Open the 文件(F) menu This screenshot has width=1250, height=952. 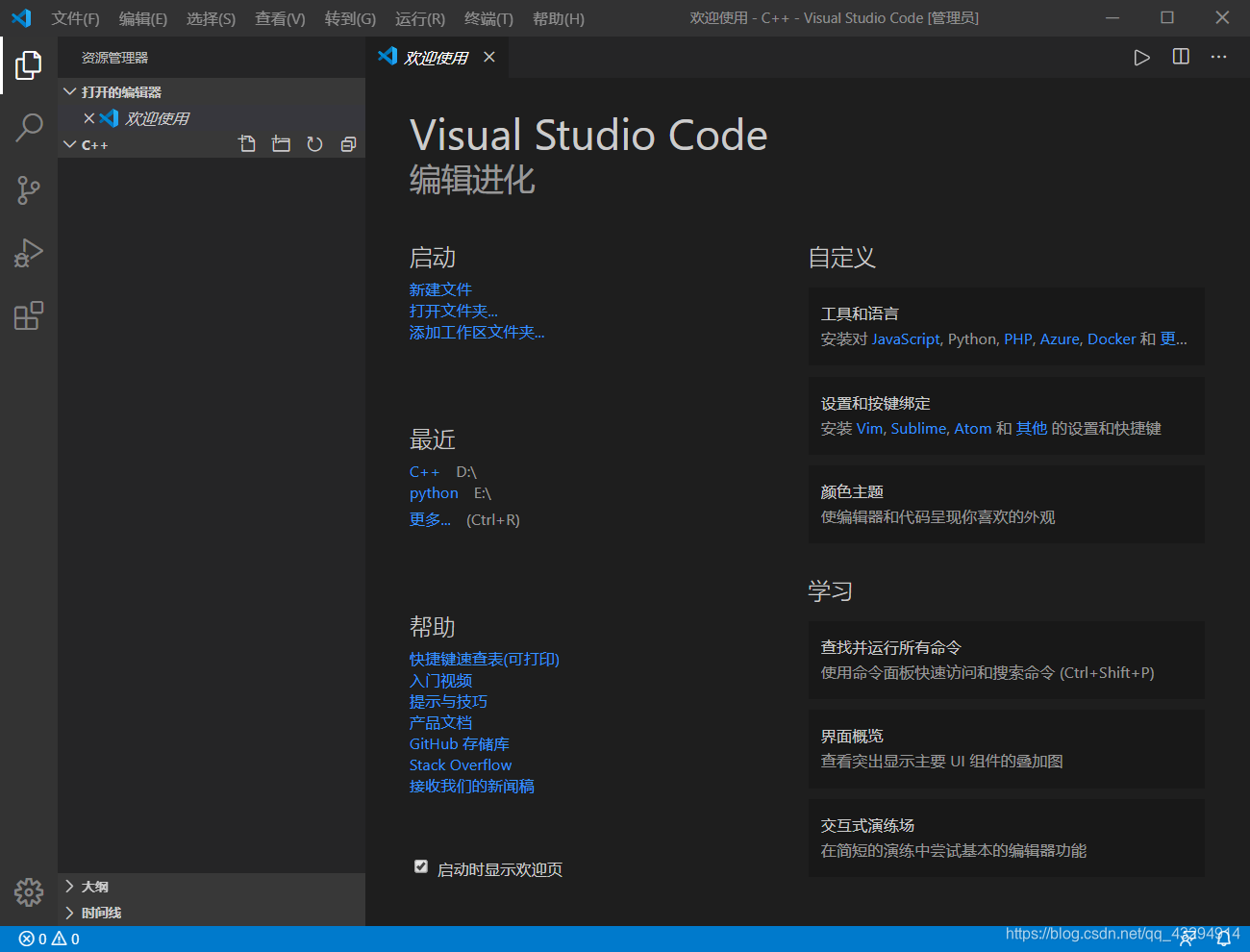(x=76, y=19)
